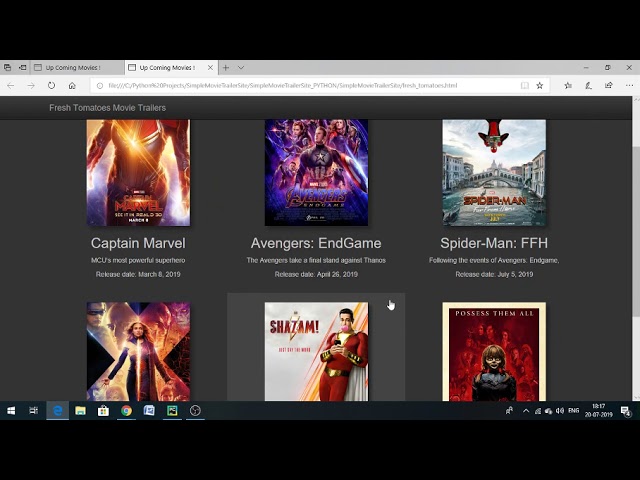640x480 pixels.
Task: Refresh the page with reload icon
Action: 51,85
